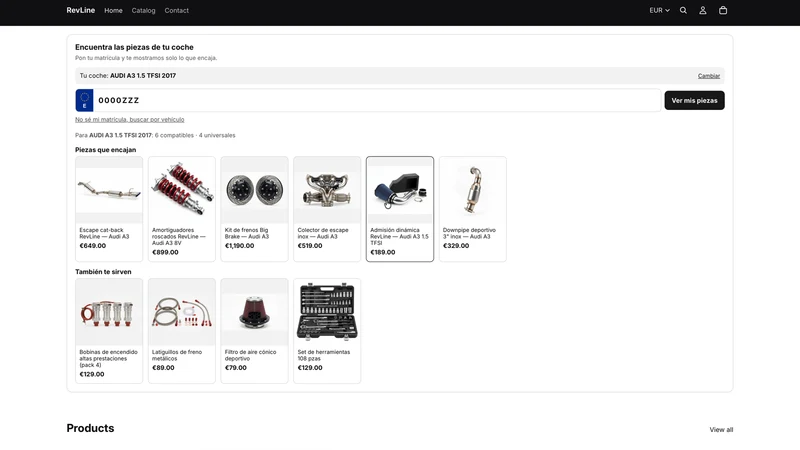Open the Contact menu item

(x=177, y=10)
